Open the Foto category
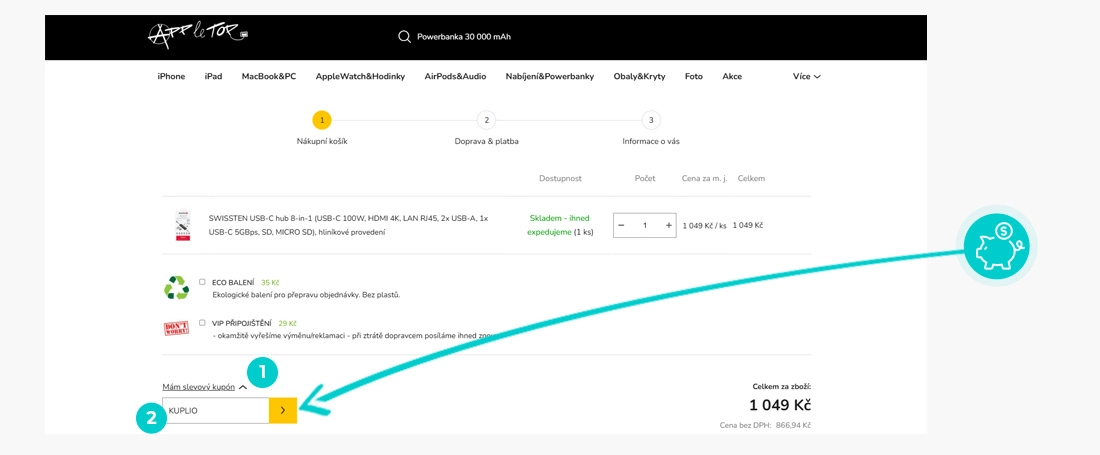This screenshot has width=1100, height=455. pos(694,76)
